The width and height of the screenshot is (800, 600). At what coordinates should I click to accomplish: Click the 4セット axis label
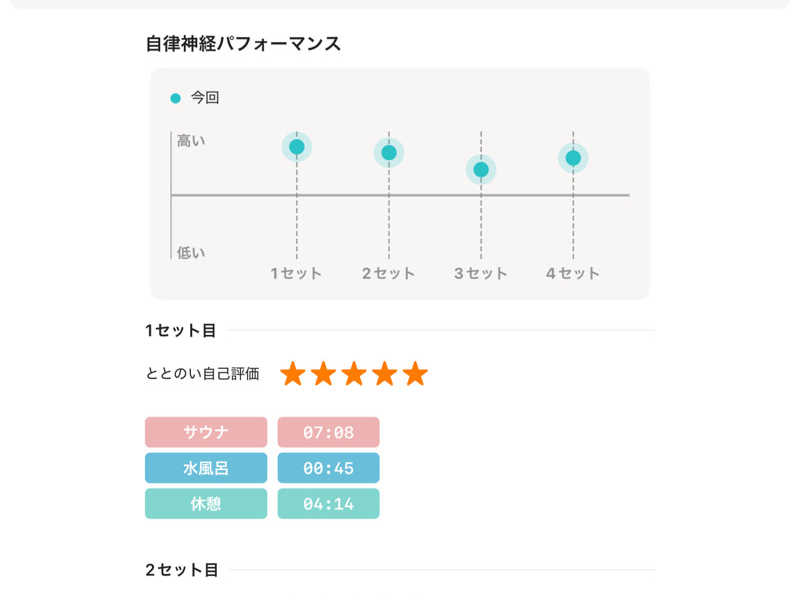(x=573, y=273)
